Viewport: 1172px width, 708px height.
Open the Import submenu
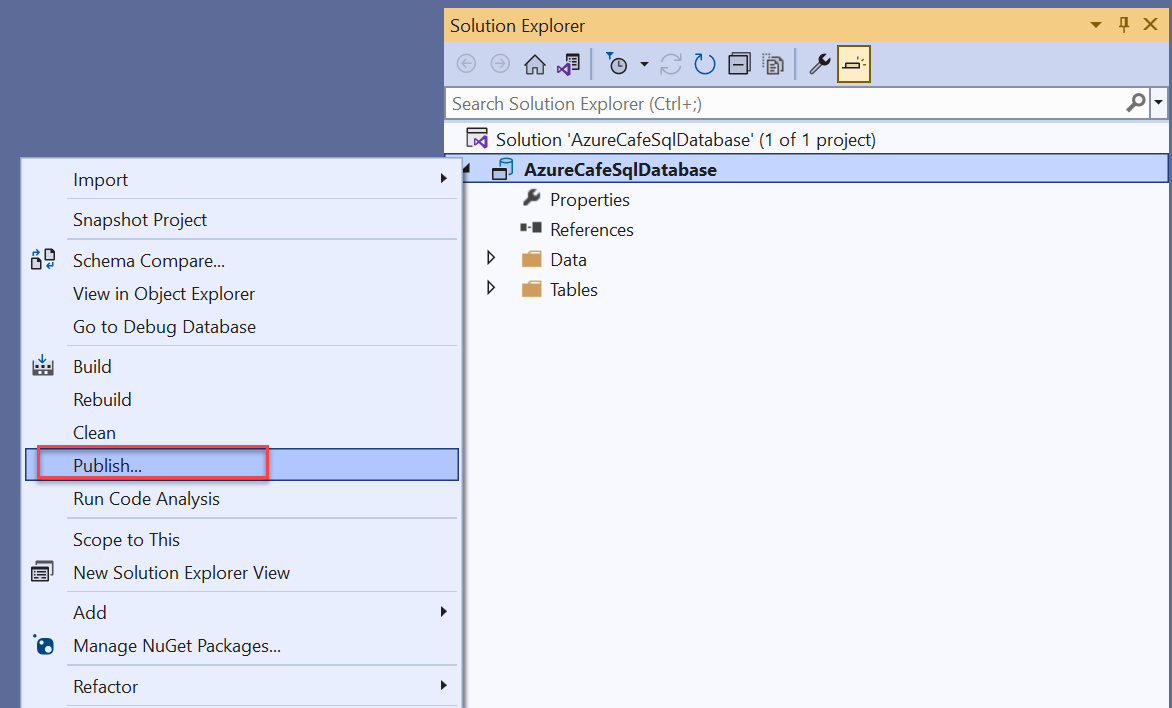click(241, 179)
